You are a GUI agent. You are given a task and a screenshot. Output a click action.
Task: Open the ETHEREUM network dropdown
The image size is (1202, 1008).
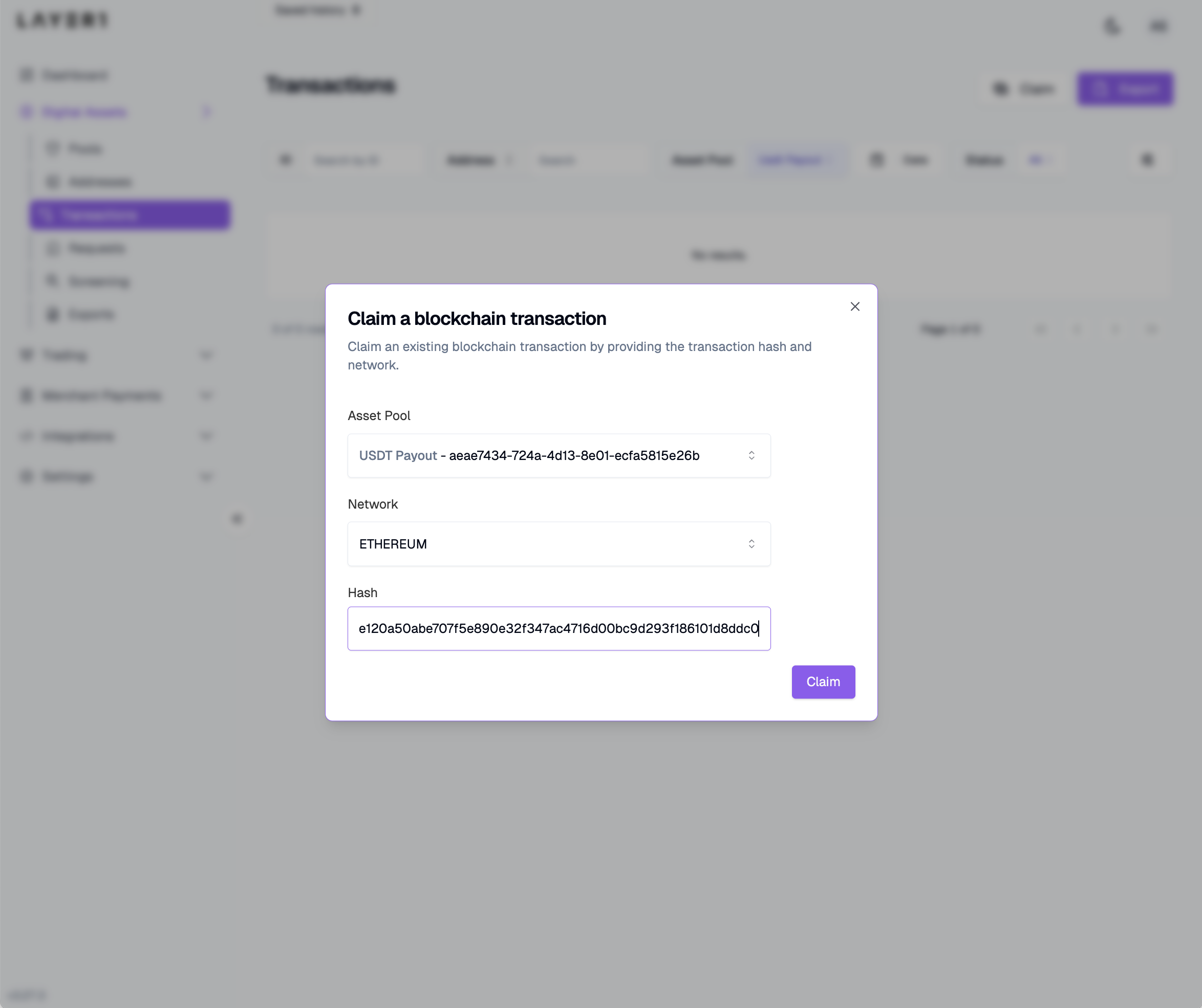pyautogui.click(x=559, y=544)
